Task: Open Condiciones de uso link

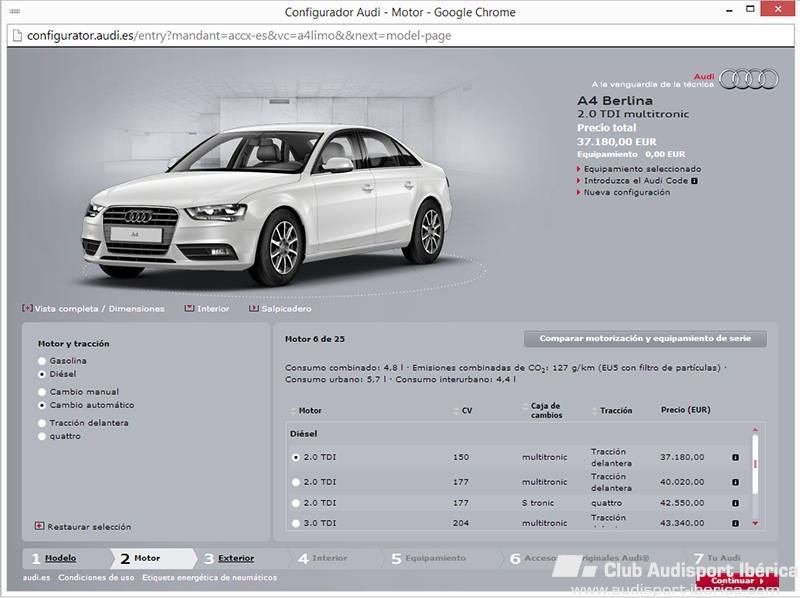Action: point(96,578)
